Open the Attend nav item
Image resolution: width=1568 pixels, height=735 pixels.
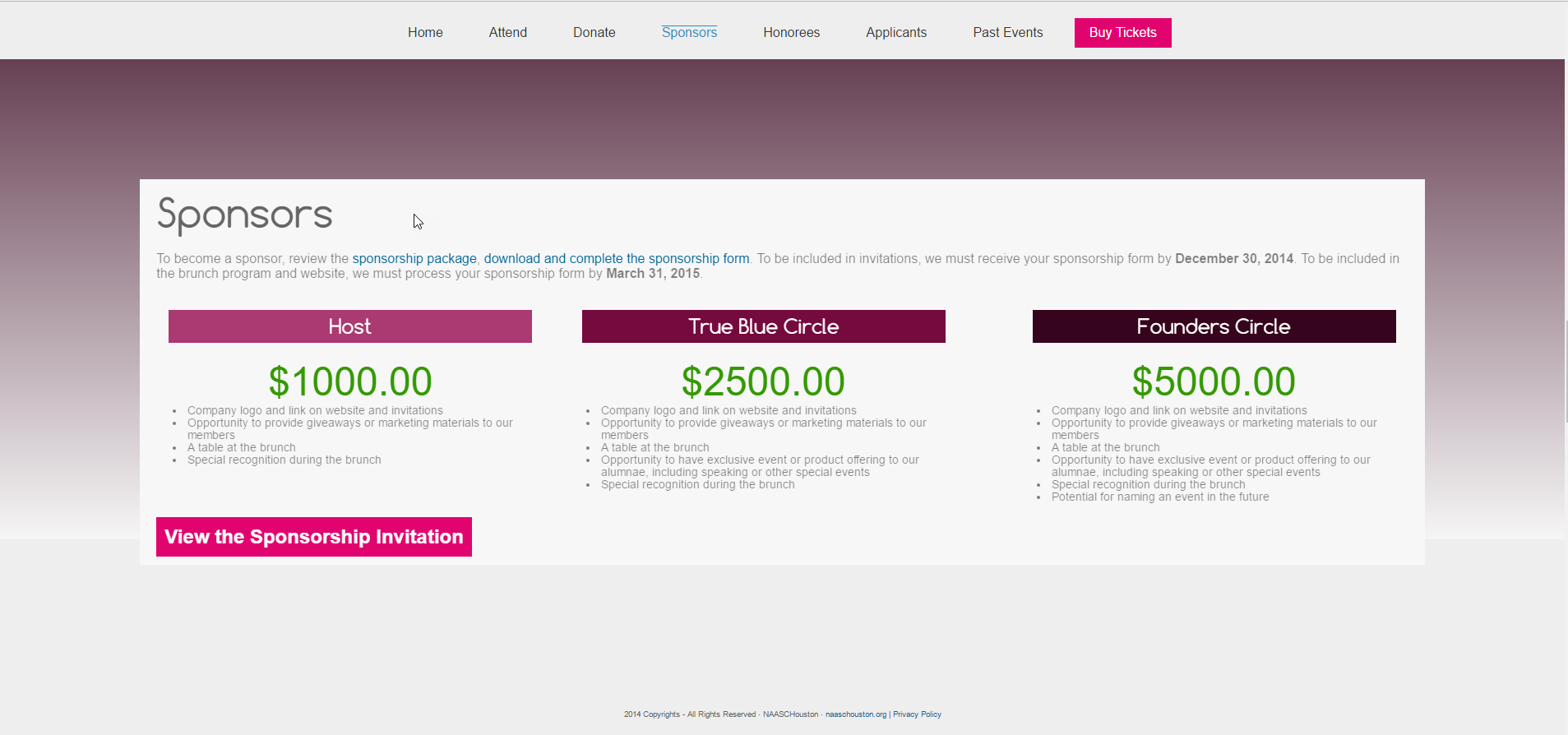[507, 33]
